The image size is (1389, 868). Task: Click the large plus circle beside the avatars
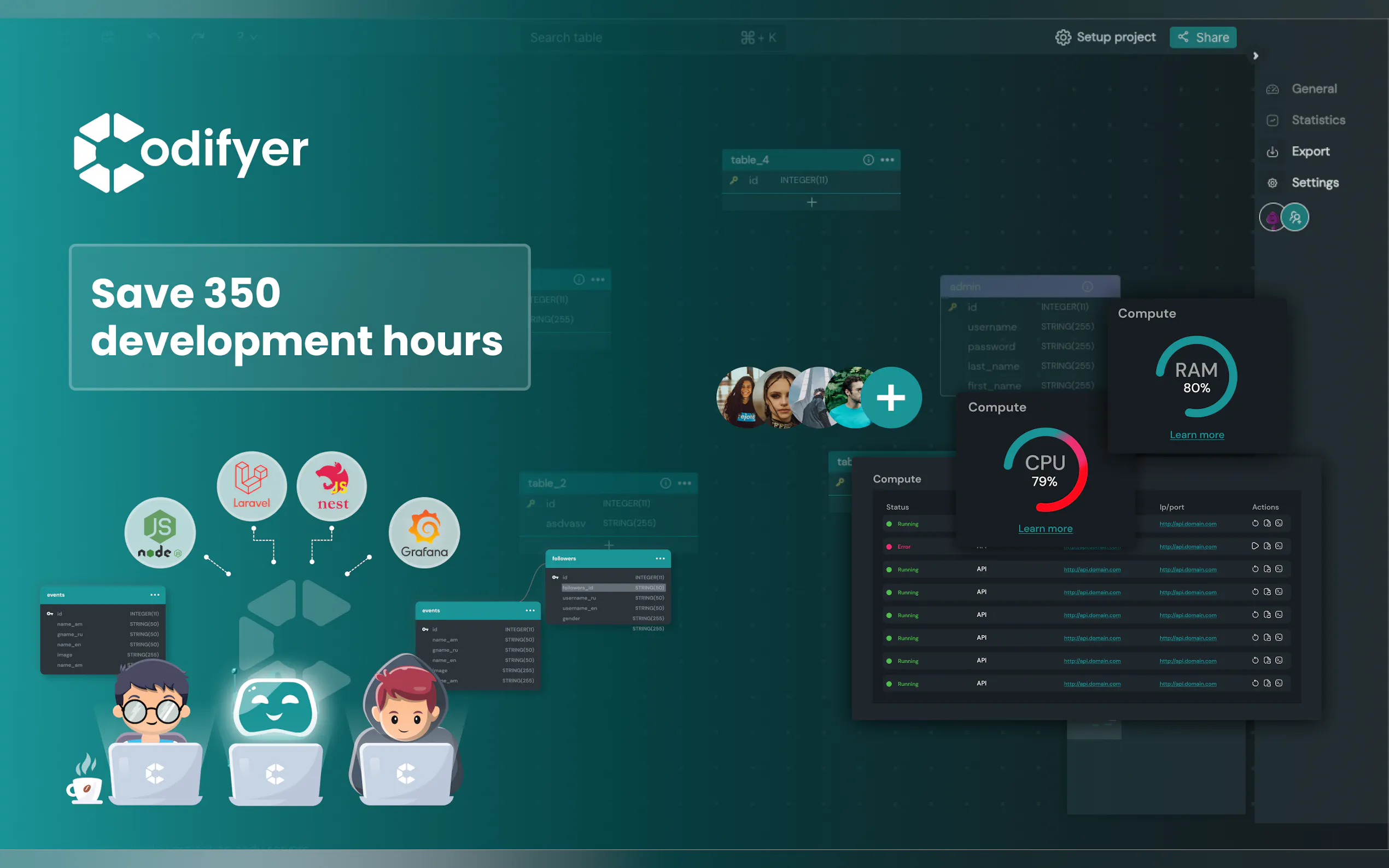pyautogui.click(x=891, y=398)
